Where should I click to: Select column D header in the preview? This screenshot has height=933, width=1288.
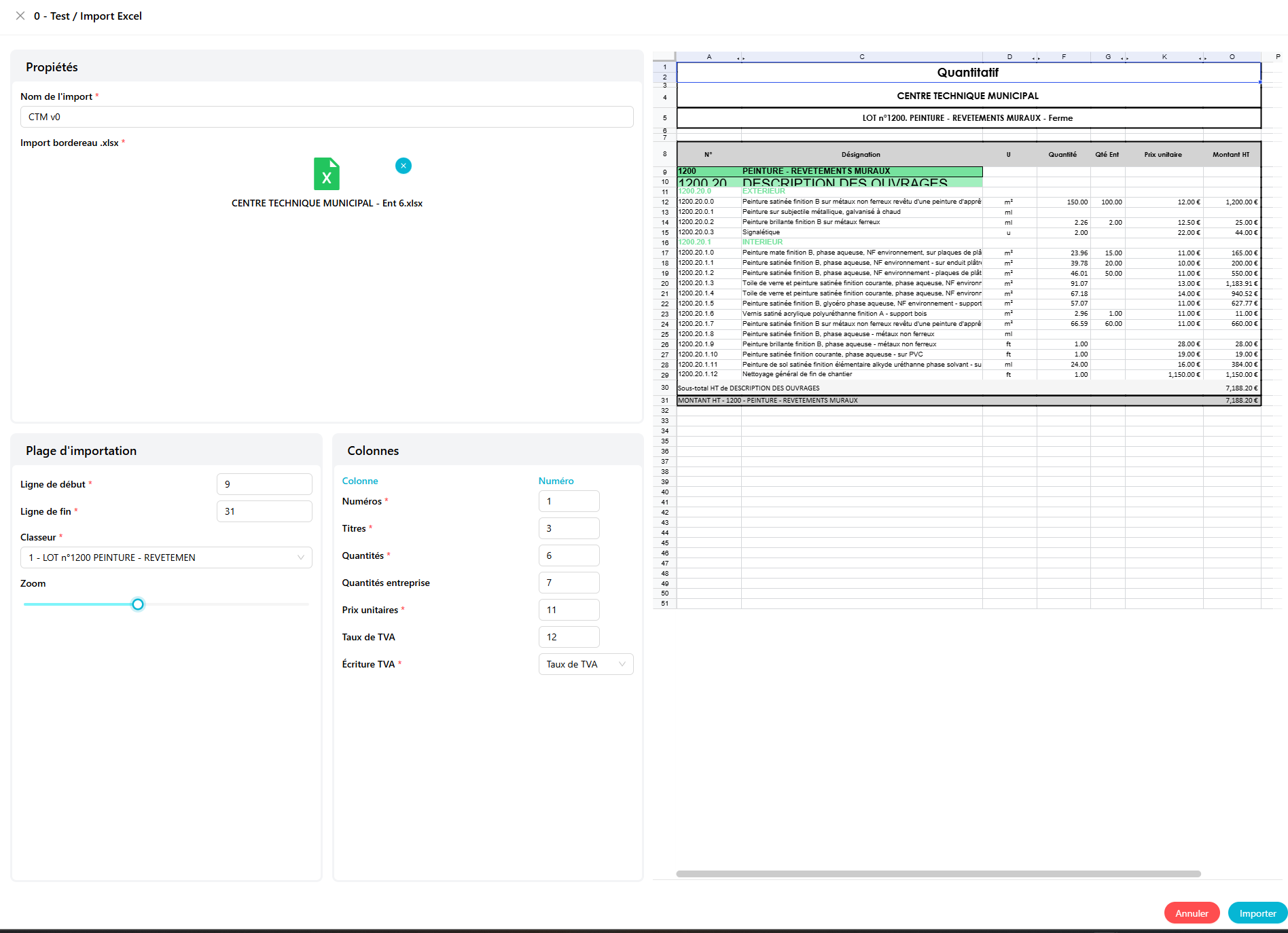point(1009,57)
